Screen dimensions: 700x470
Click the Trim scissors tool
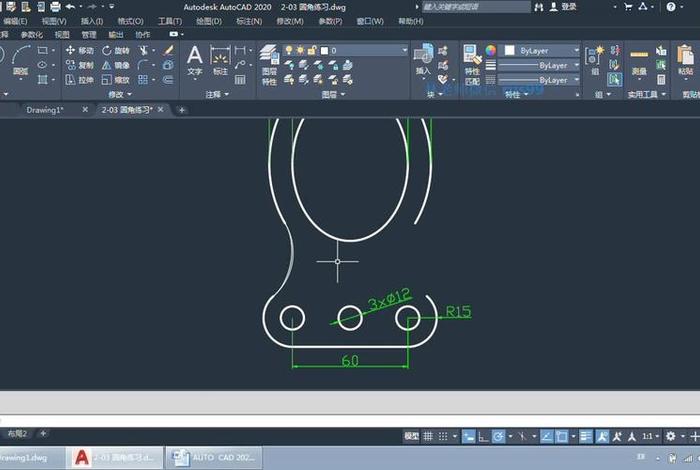click(x=143, y=50)
